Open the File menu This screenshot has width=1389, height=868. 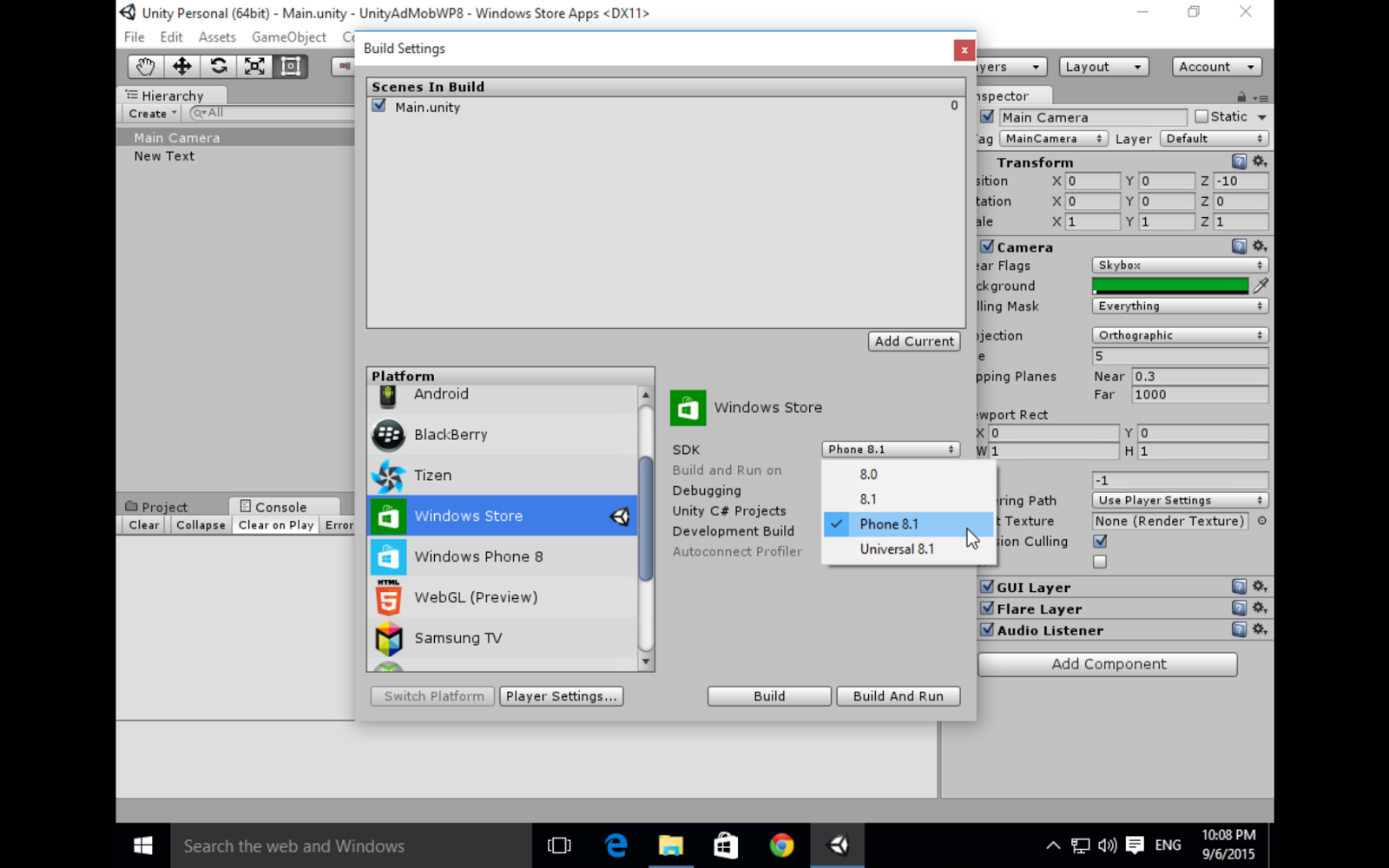click(134, 37)
